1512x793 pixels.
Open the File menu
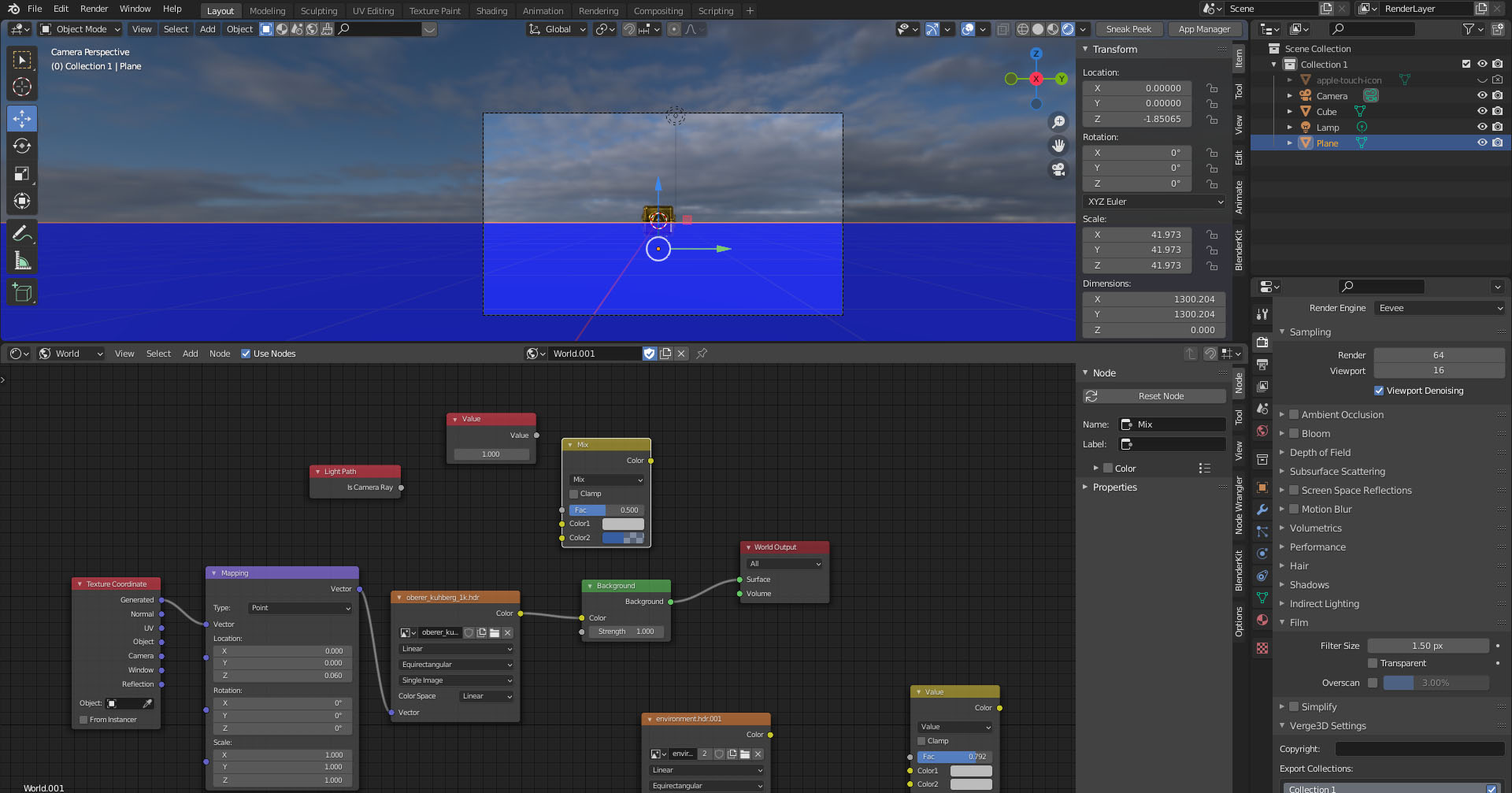[x=35, y=9]
